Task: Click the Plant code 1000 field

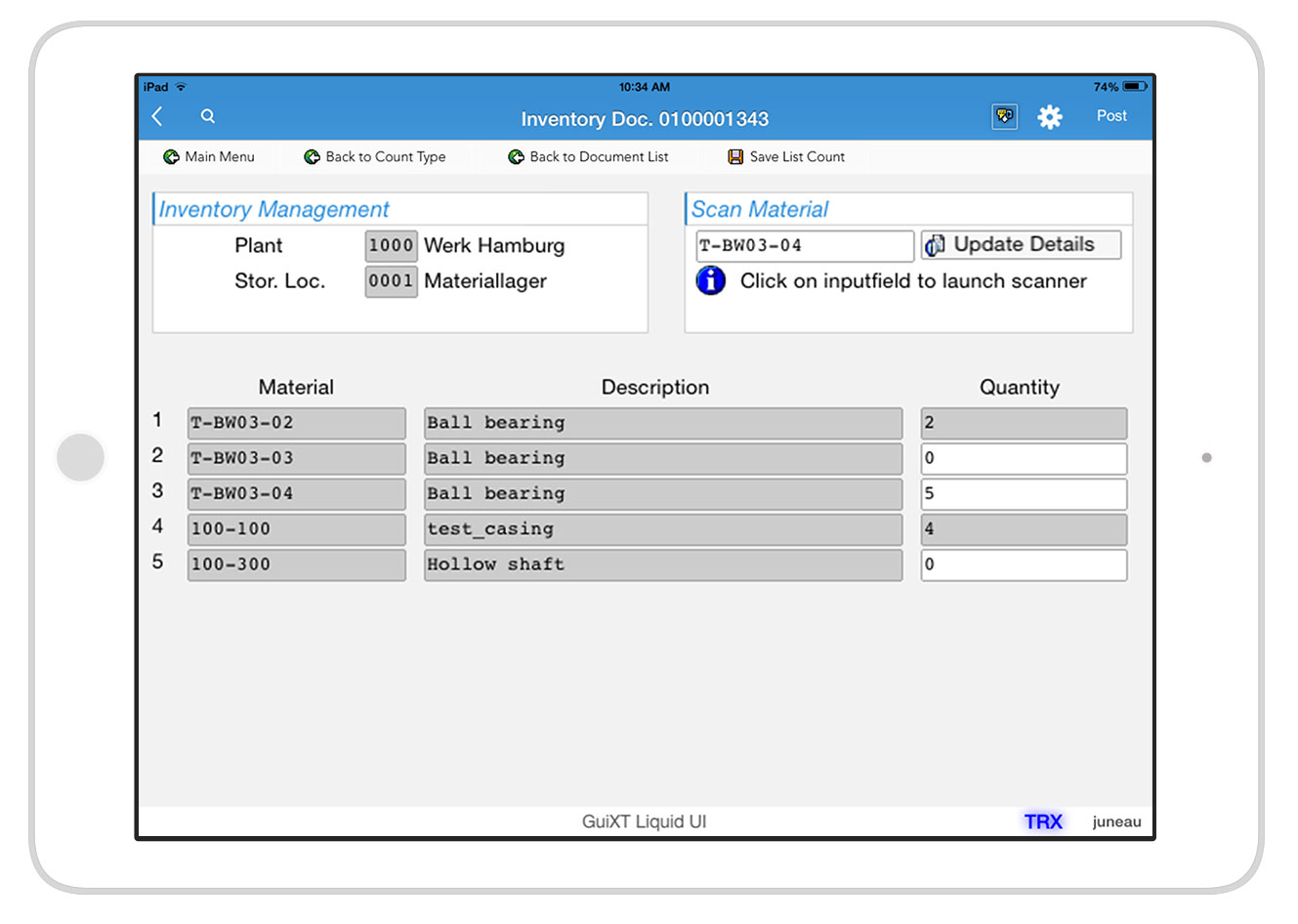Action: tap(391, 246)
